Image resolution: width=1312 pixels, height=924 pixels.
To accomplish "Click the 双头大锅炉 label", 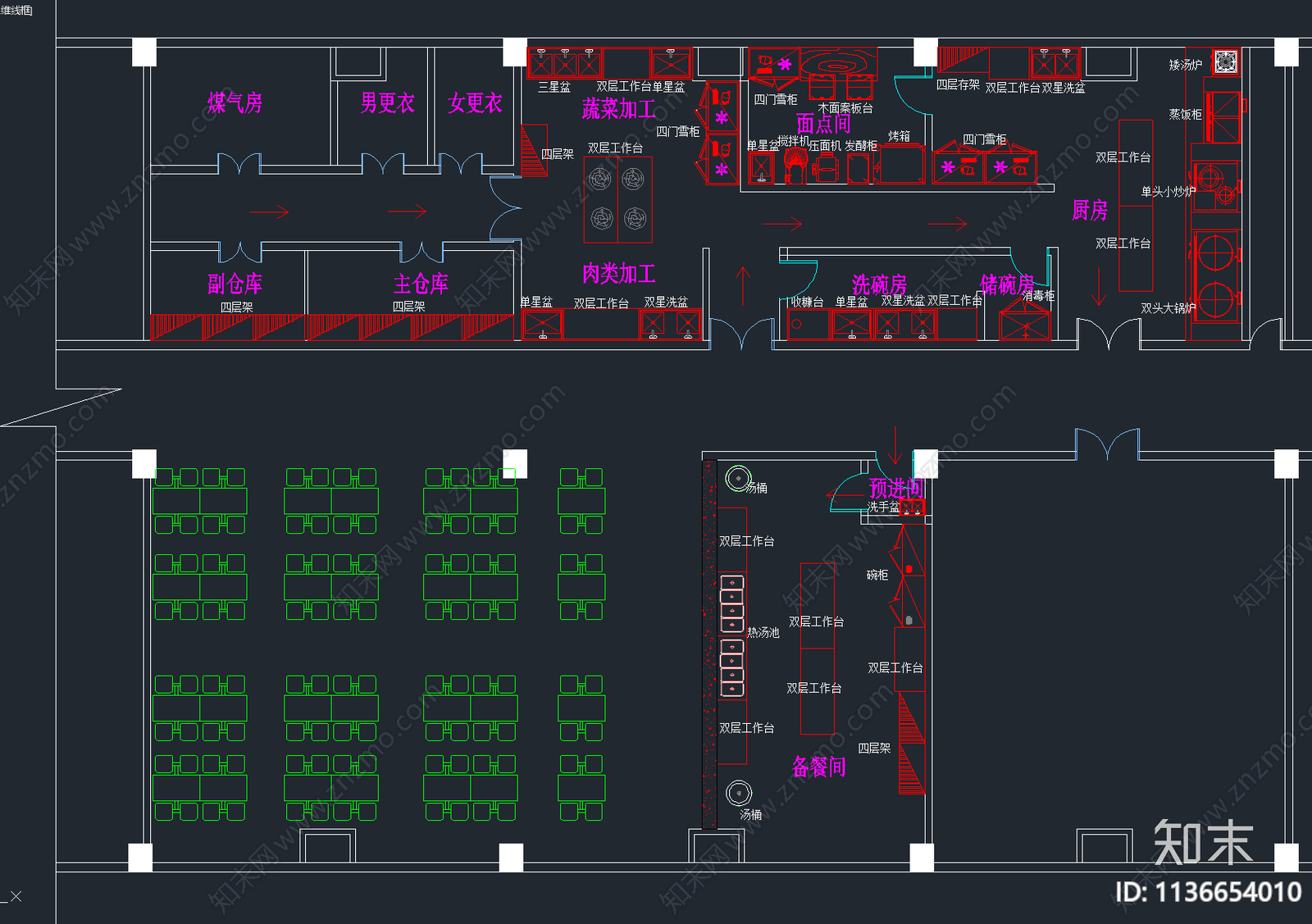I will pos(1168,308).
